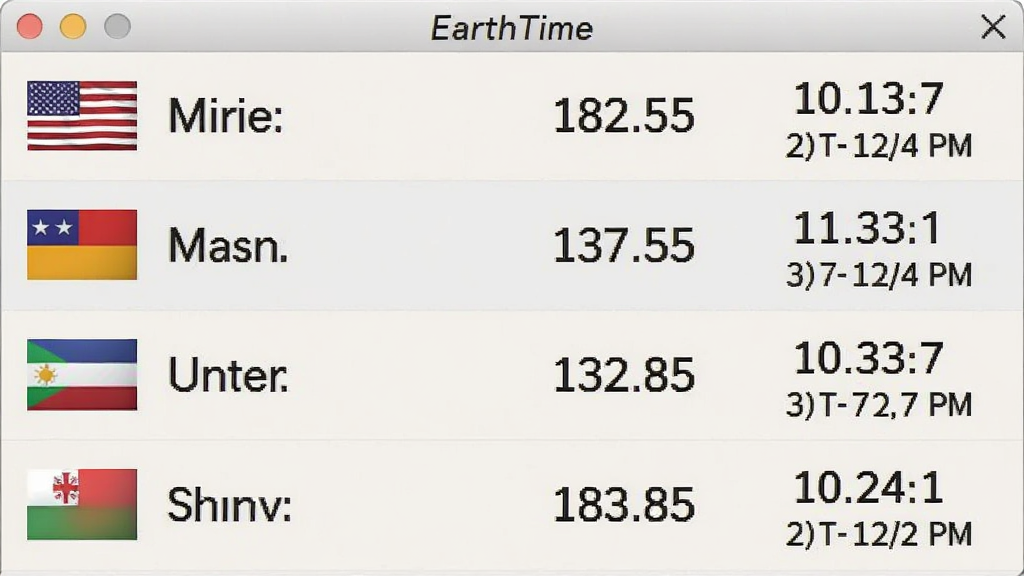Select the Unter. city label
Screen dimensions: 1024x576
pyautogui.click(x=227, y=375)
